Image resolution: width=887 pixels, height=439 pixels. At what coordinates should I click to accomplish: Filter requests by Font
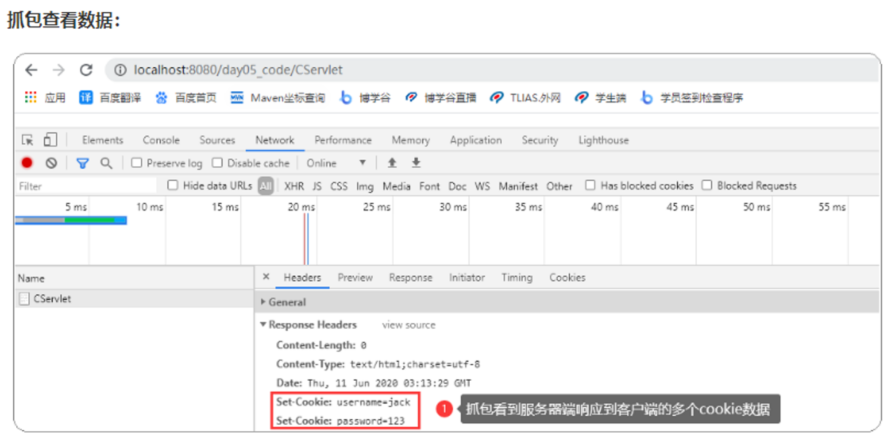click(430, 186)
